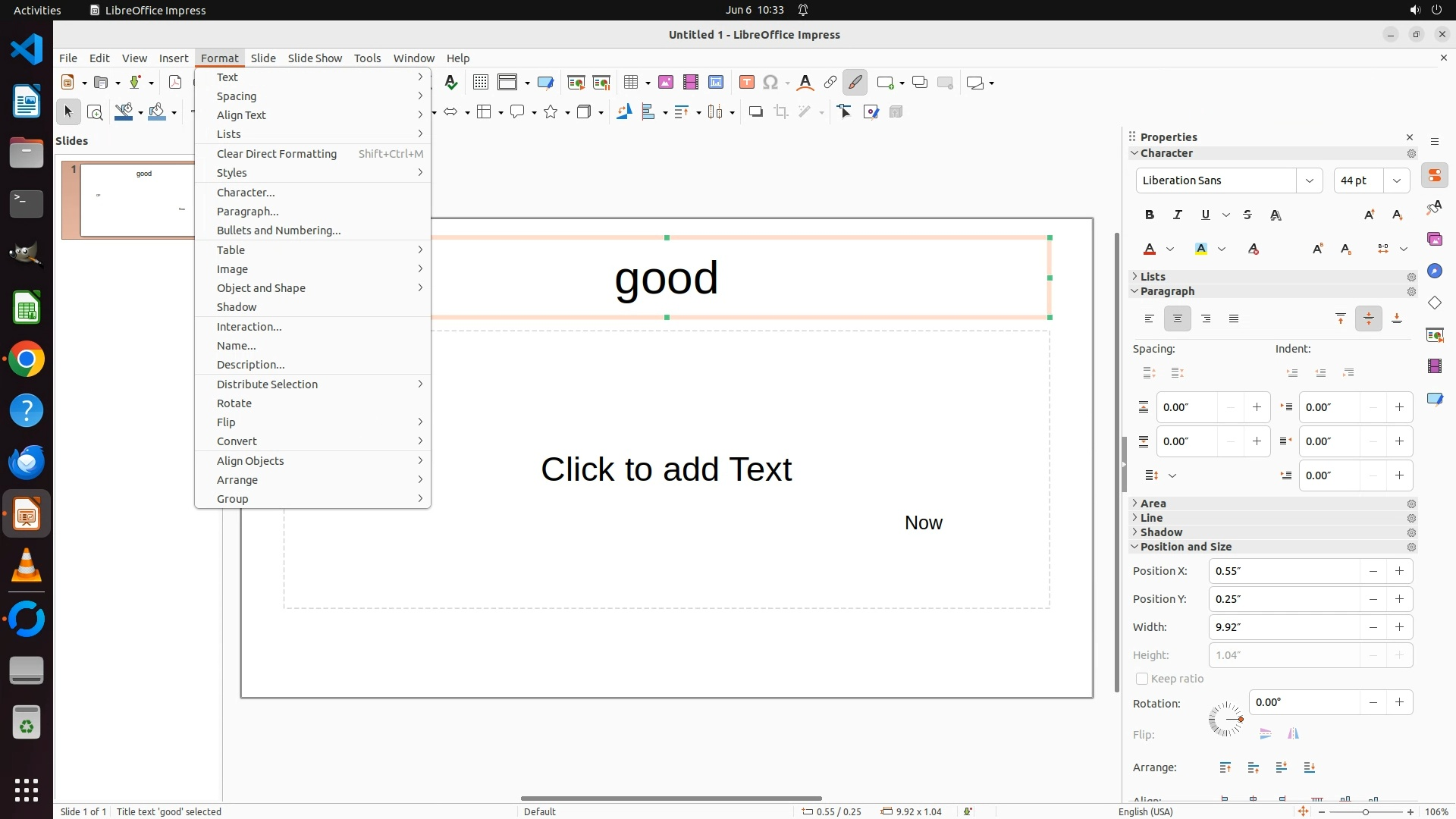Click the Stars and Banners shape icon
This screenshot has height=819, width=1456.
(551, 112)
